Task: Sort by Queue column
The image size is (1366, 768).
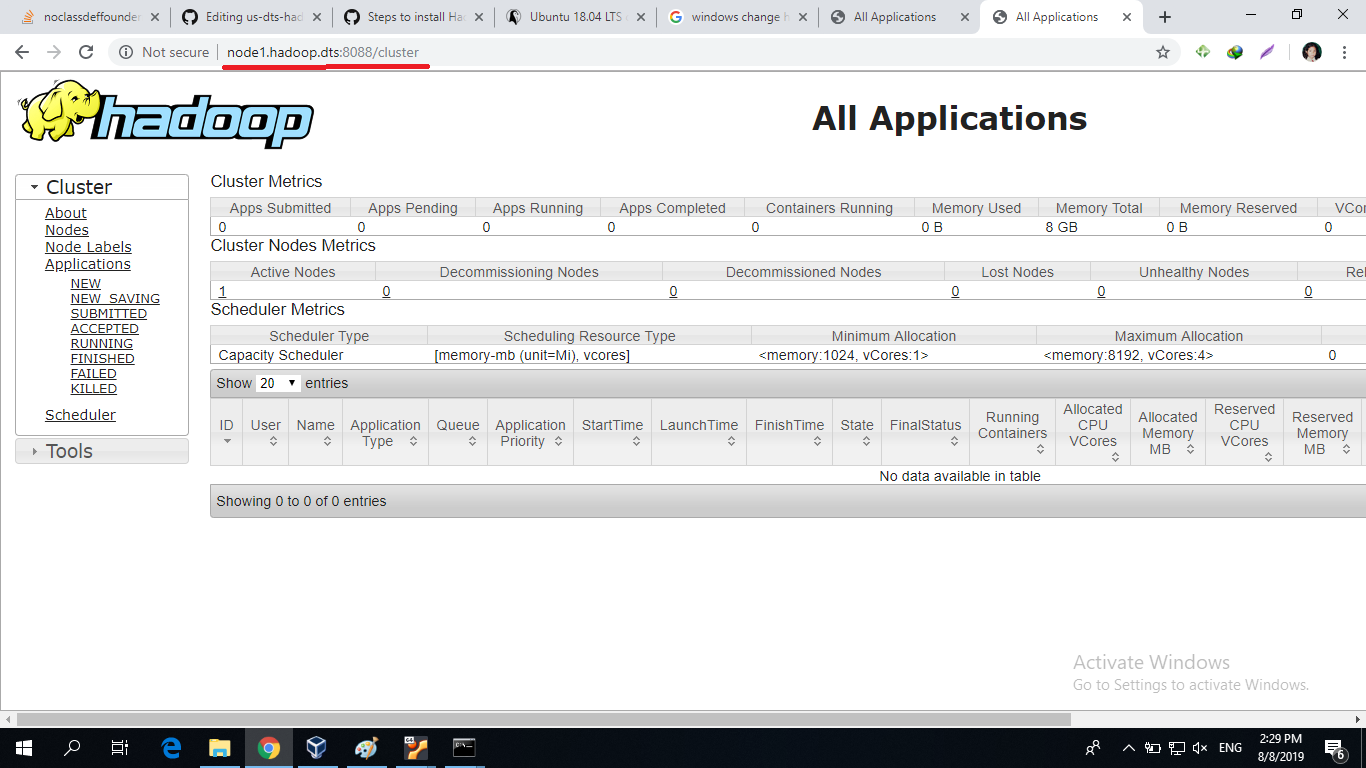Action: (x=458, y=432)
